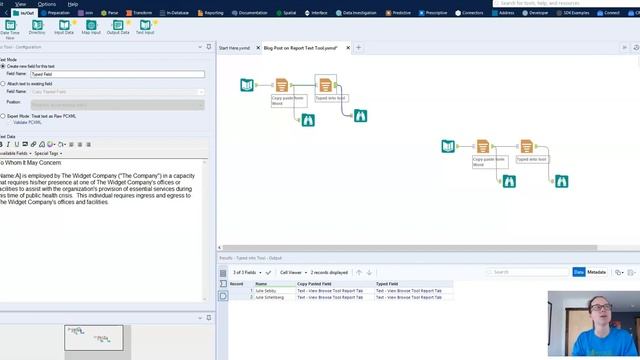640x360 pixels.
Task: Click the Validate PCXML link
Action: pyautogui.click(x=27, y=122)
